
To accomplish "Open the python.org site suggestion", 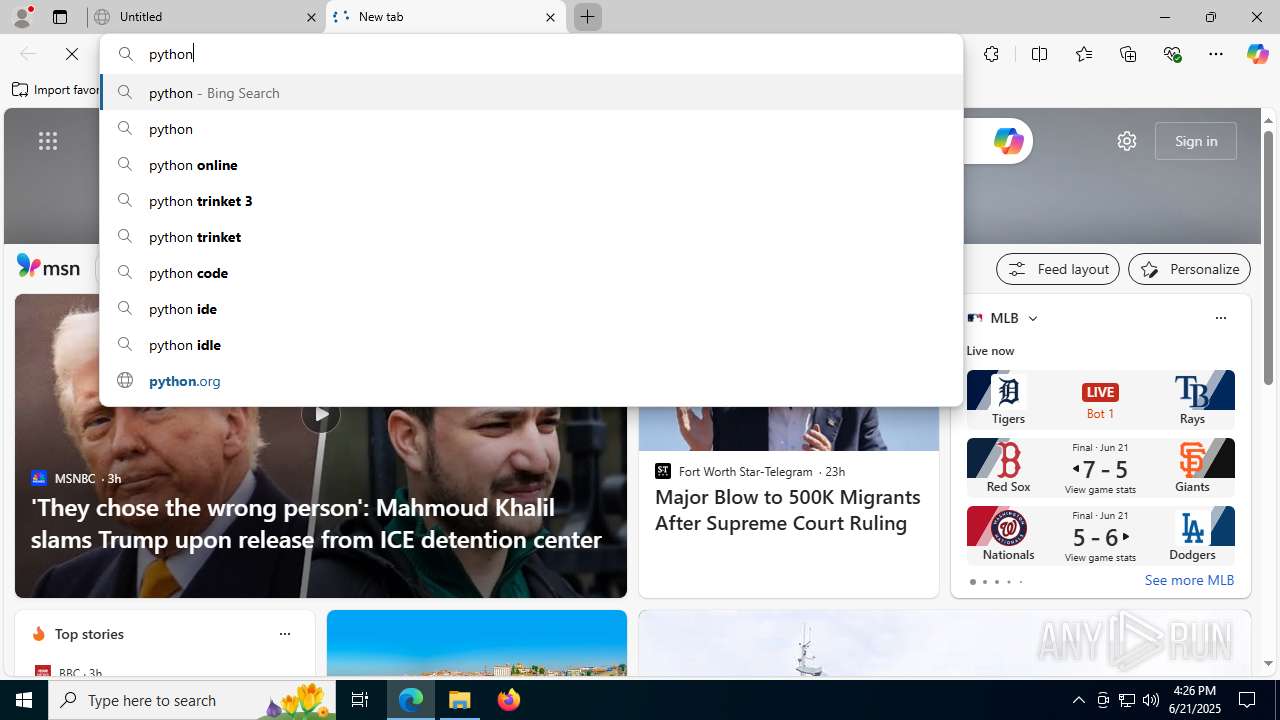I will click(x=531, y=381).
